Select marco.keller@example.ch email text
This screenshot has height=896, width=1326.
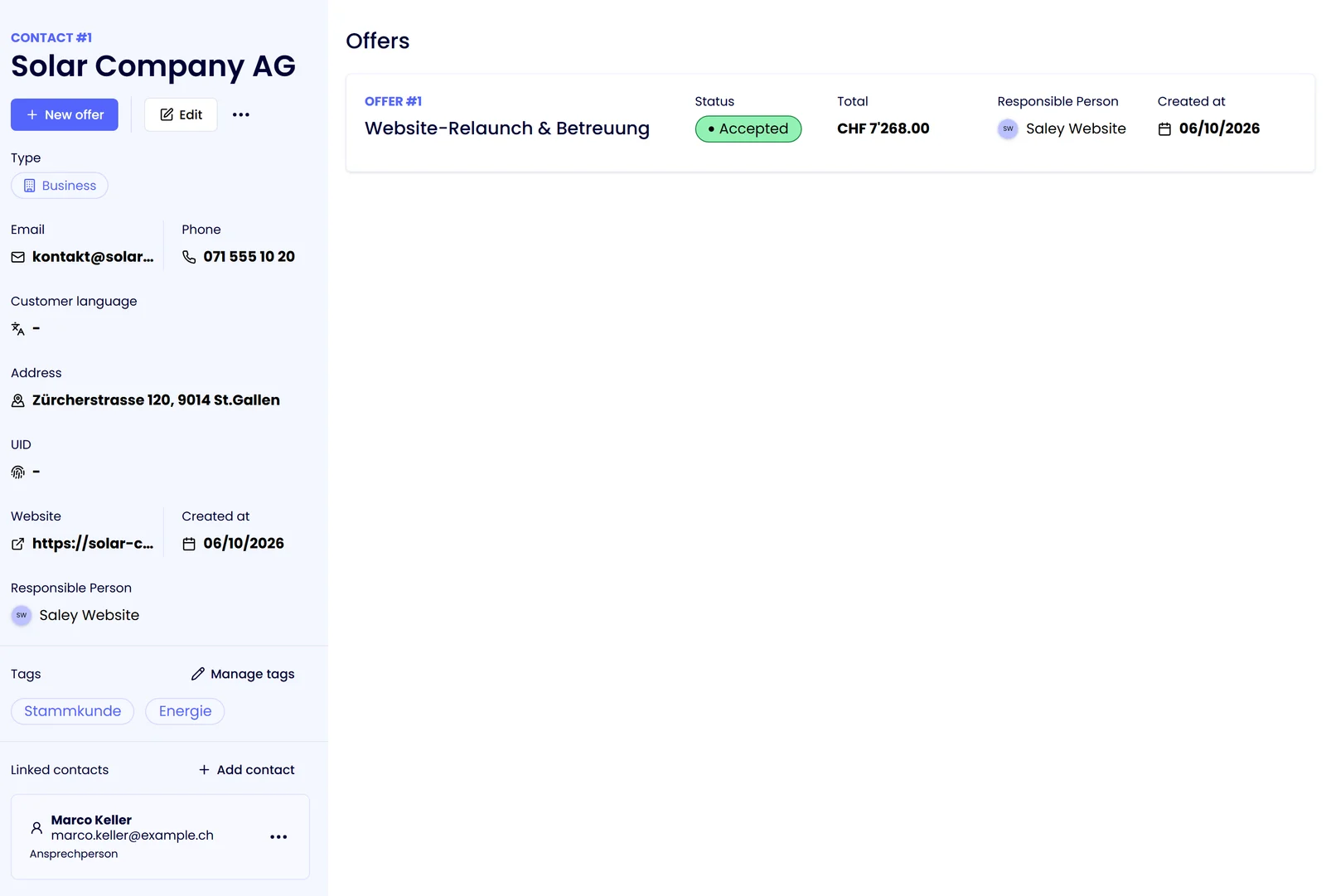coord(133,835)
